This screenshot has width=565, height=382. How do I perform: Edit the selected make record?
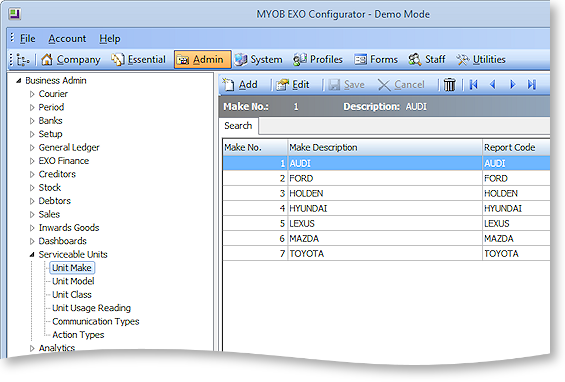point(293,85)
